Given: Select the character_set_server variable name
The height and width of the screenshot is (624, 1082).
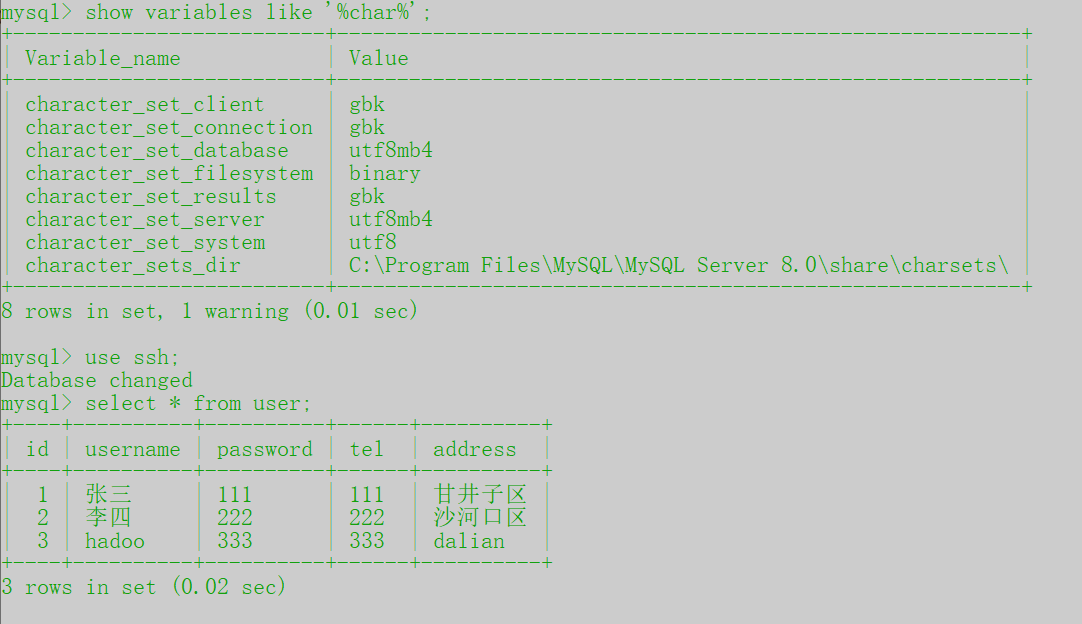Looking at the screenshot, I should pyautogui.click(x=145, y=219).
